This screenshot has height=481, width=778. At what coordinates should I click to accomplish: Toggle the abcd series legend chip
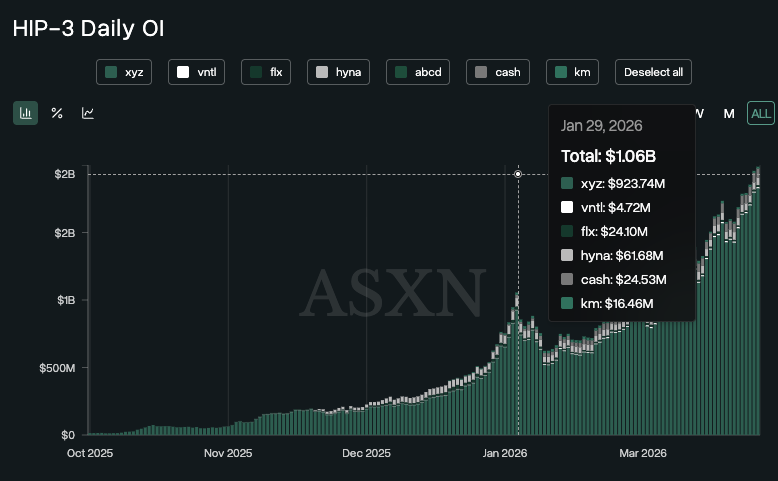[x=418, y=72]
